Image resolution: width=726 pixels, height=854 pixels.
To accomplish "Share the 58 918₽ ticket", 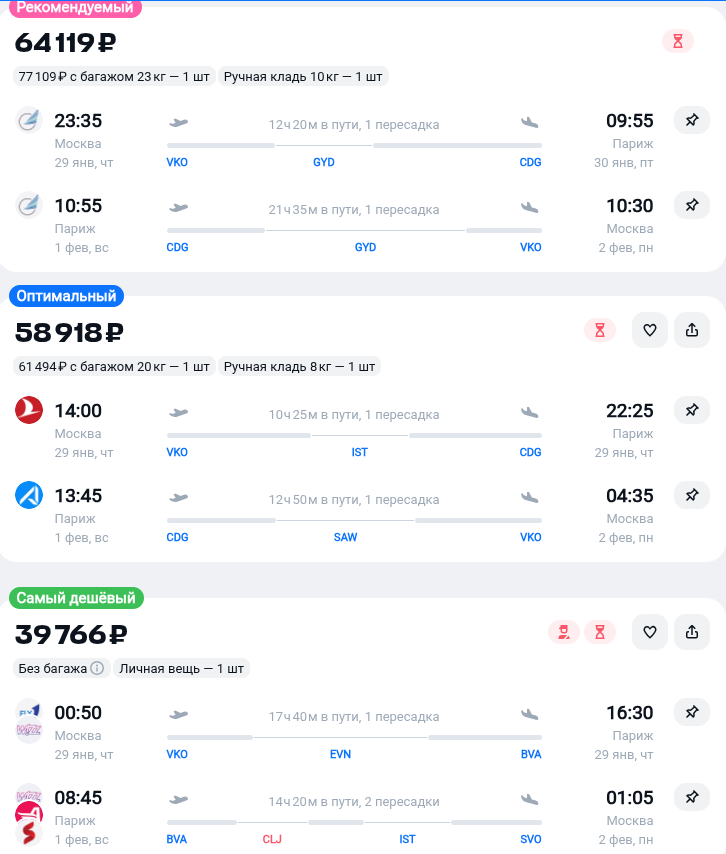I will coord(692,330).
